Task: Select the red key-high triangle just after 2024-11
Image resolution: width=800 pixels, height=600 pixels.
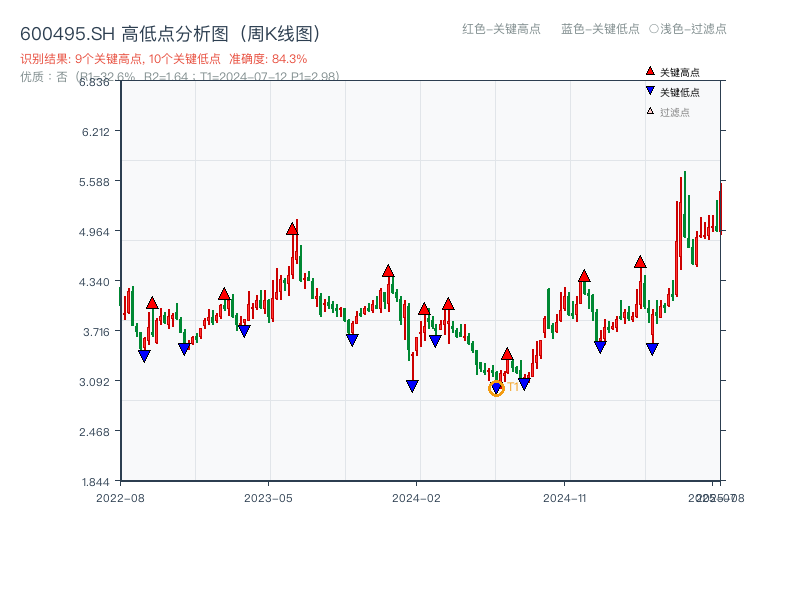Action: [x=584, y=276]
